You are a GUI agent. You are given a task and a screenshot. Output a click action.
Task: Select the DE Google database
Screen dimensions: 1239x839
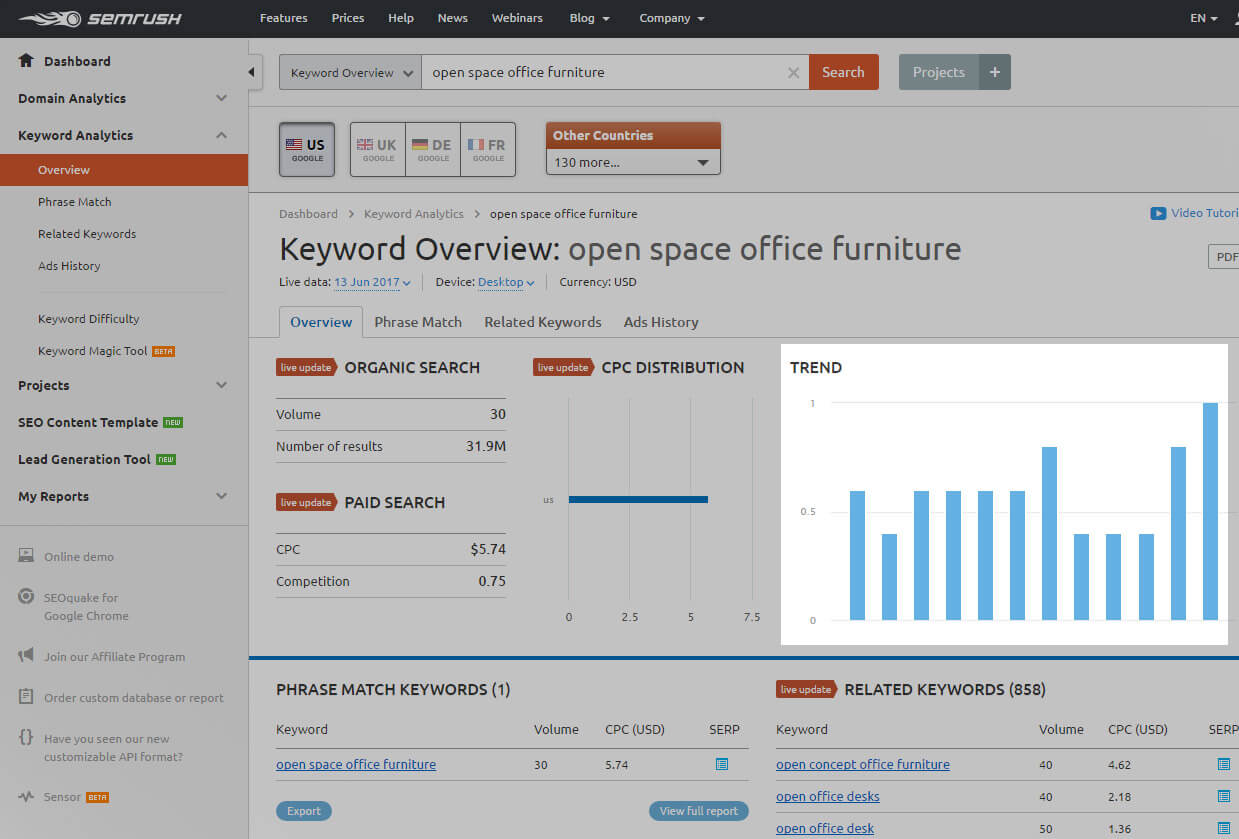click(433, 150)
